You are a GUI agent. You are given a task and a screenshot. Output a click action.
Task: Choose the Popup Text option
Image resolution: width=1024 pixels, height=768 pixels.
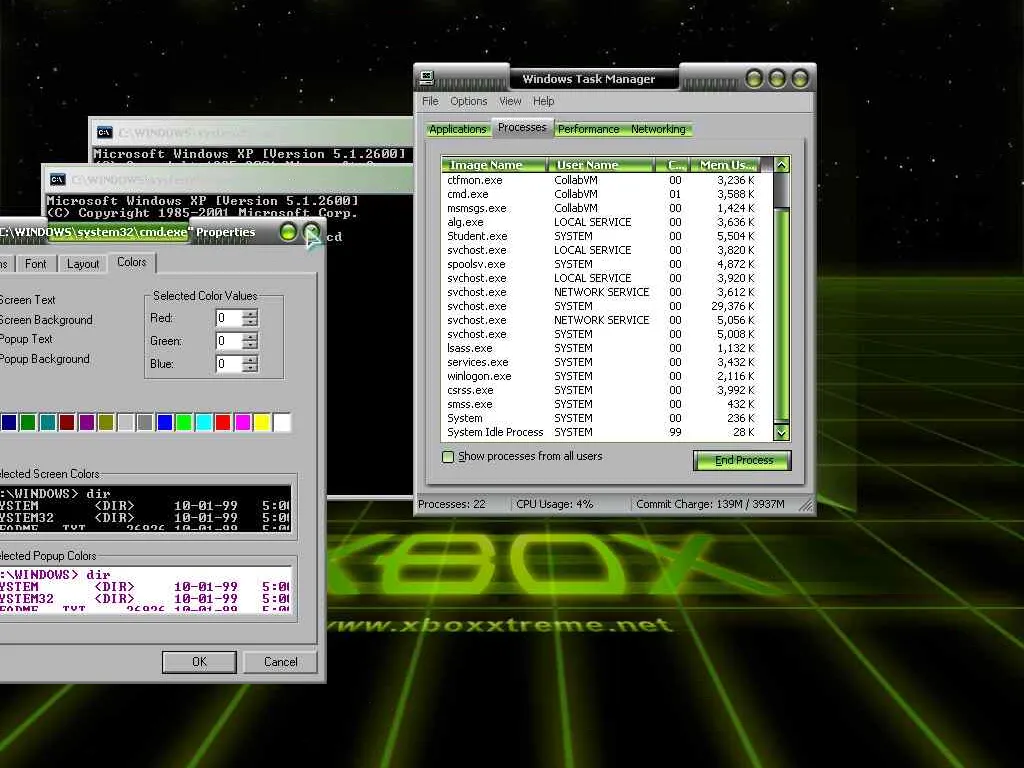26,339
